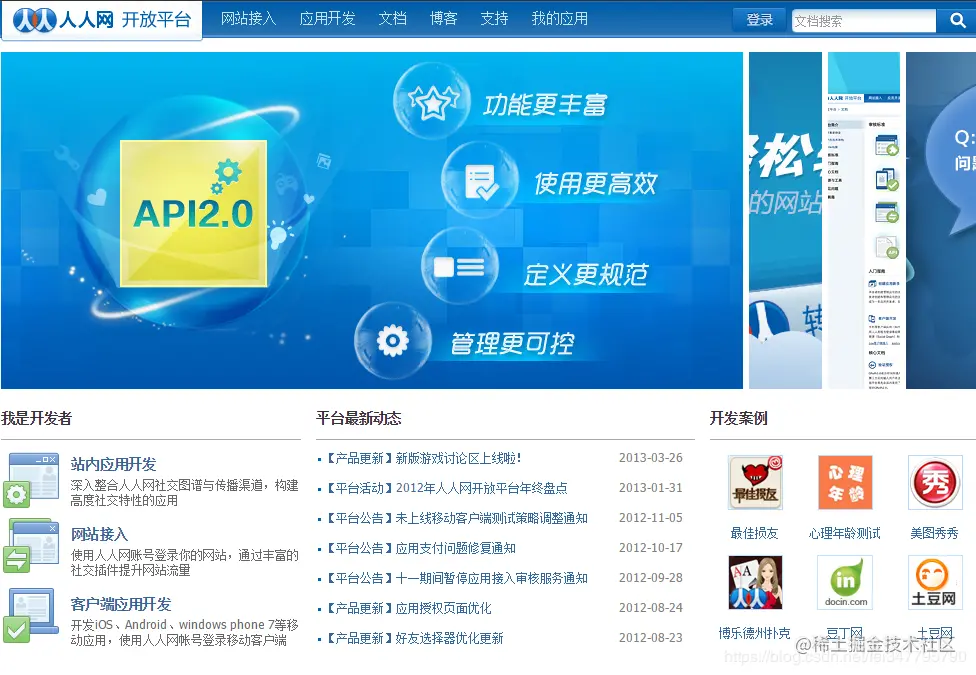Open the 站内应用开发 link
This screenshot has width=976, height=675.
click(x=113, y=465)
